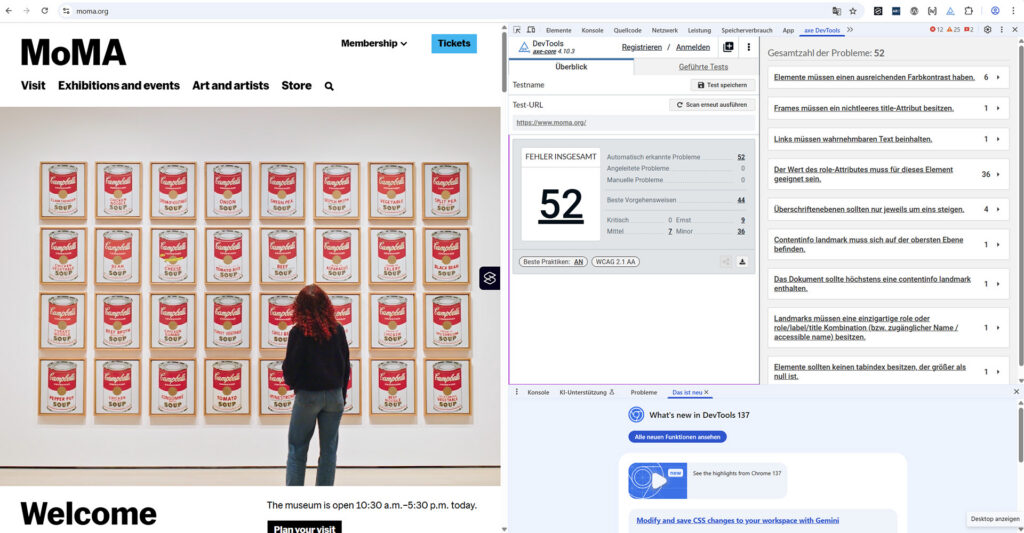The image size is (1024, 533).
Task: Open the DevTools customize three-dot menu
Action: point(1002,30)
